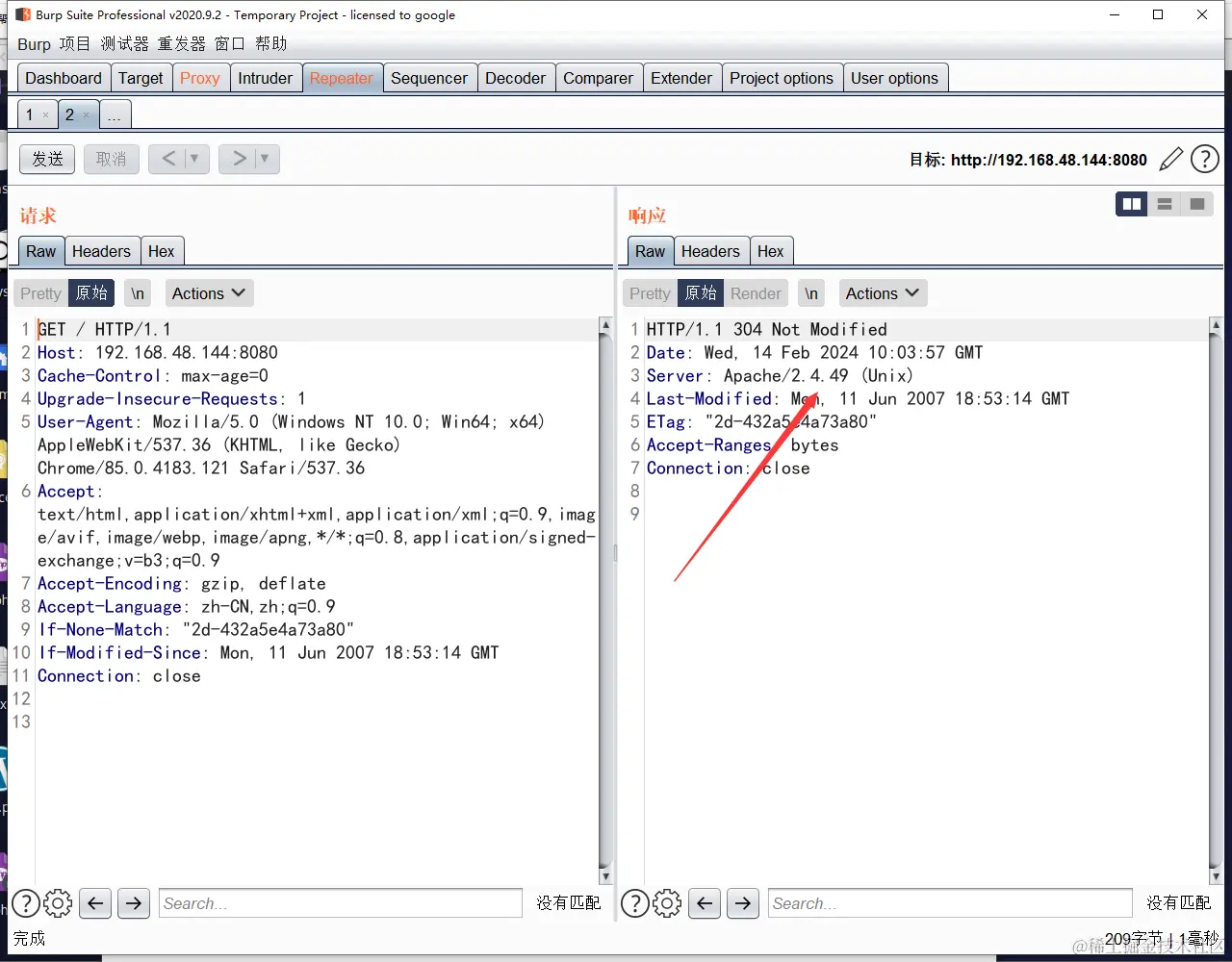Open response Hex tab

pyautogui.click(x=771, y=251)
